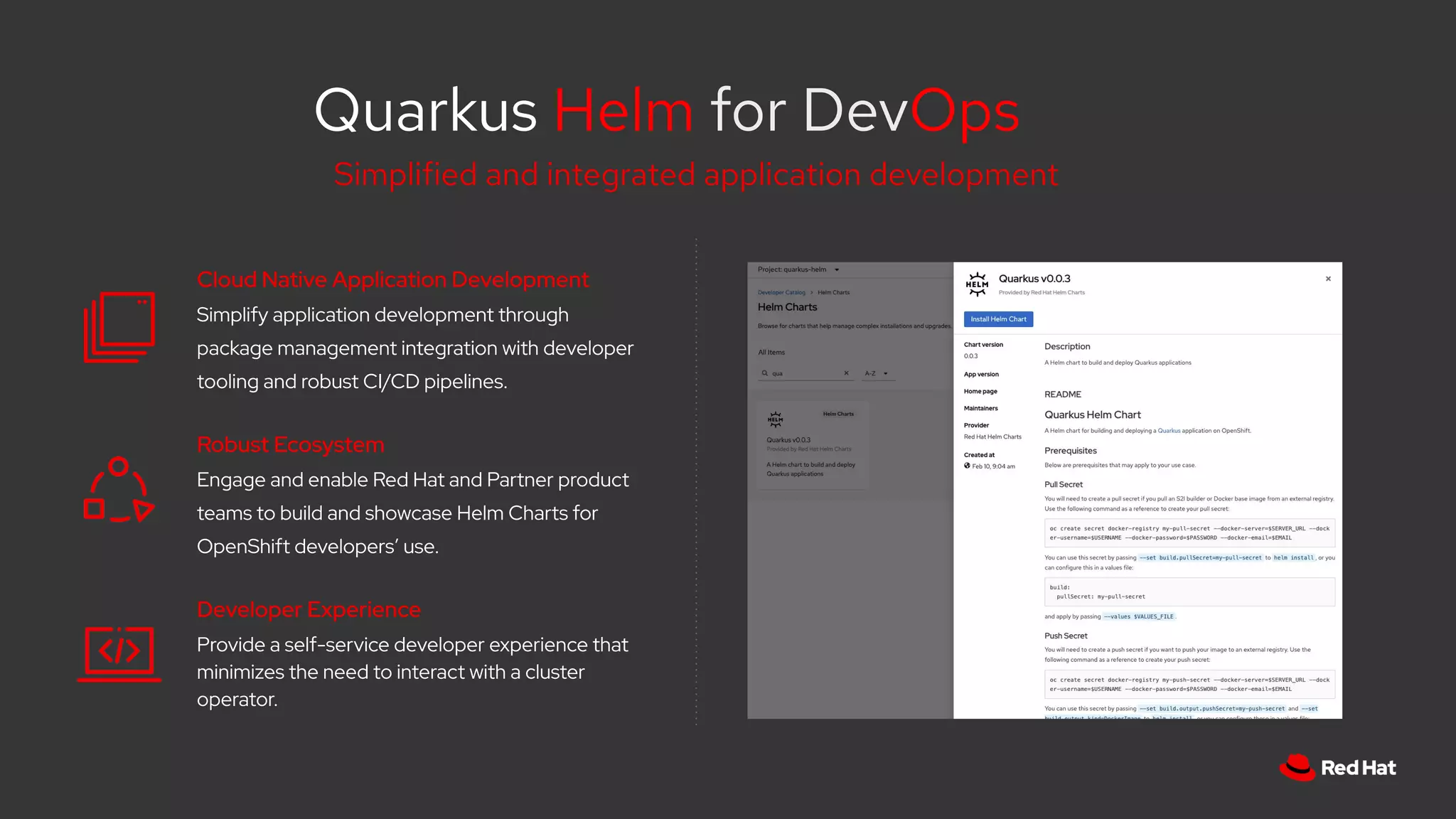The width and height of the screenshot is (1456, 819).
Task: Click the 'Cloud Native Application Development' heading
Action: click(392, 280)
